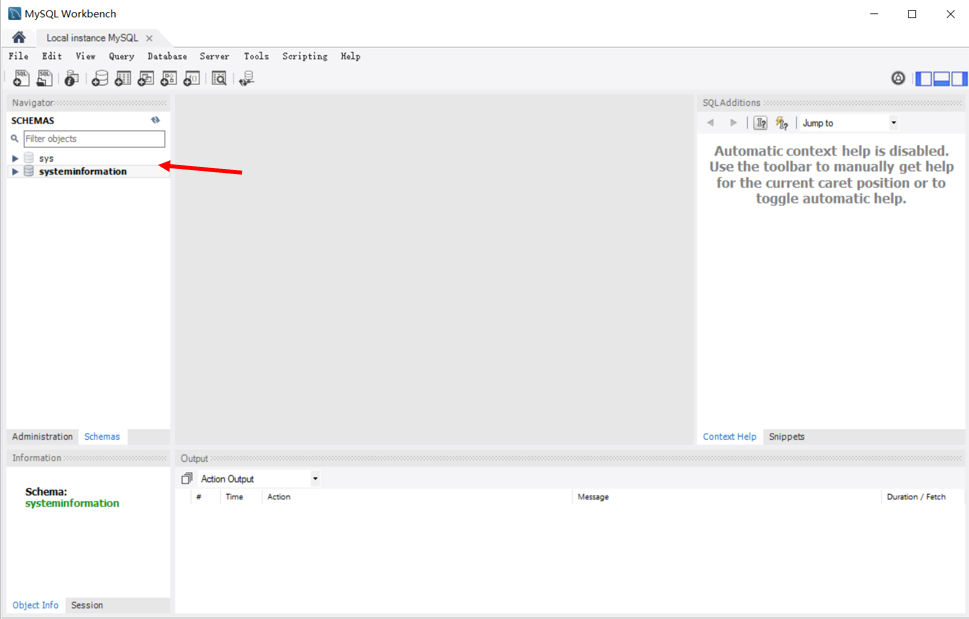The height and width of the screenshot is (619, 969).
Task: Maximize the MySQL Workbench window
Action: point(912,14)
